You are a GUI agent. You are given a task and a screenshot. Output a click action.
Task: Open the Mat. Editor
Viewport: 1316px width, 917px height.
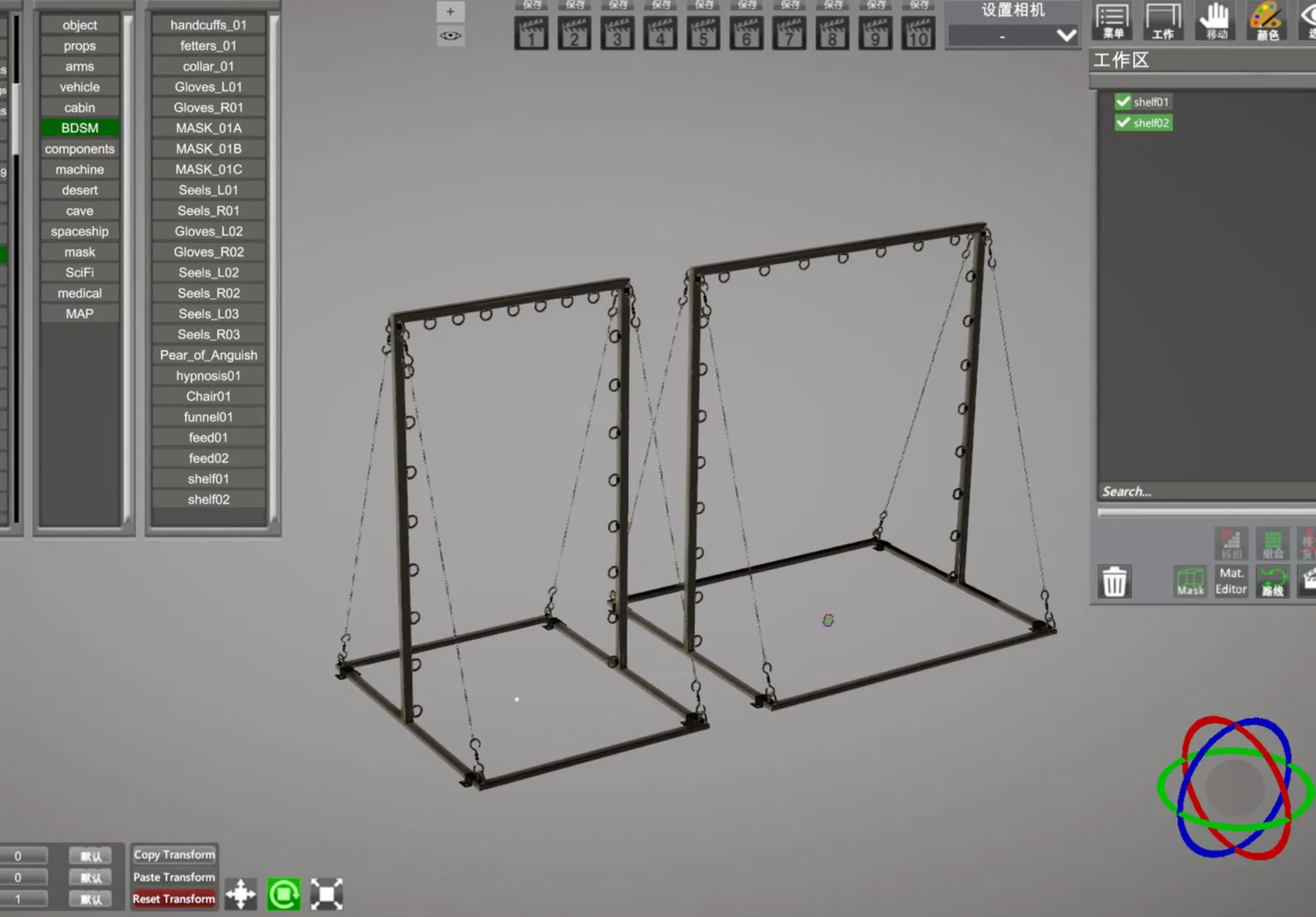1231,581
